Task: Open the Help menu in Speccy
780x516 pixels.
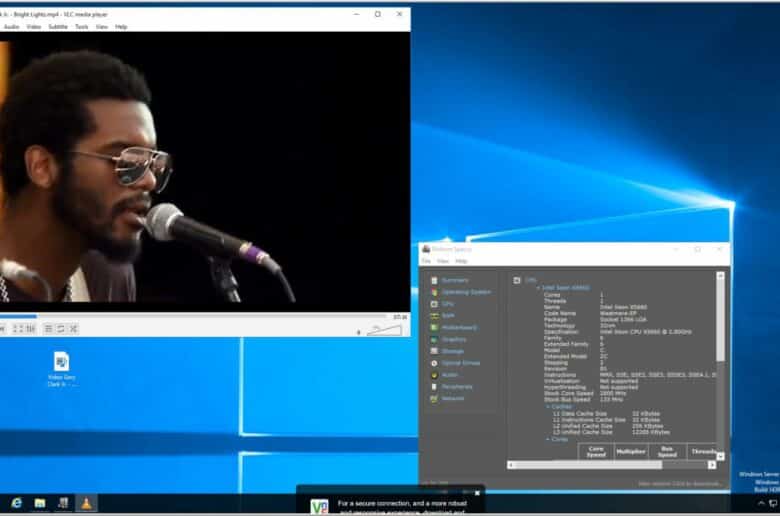Action: (x=461, y=261)
